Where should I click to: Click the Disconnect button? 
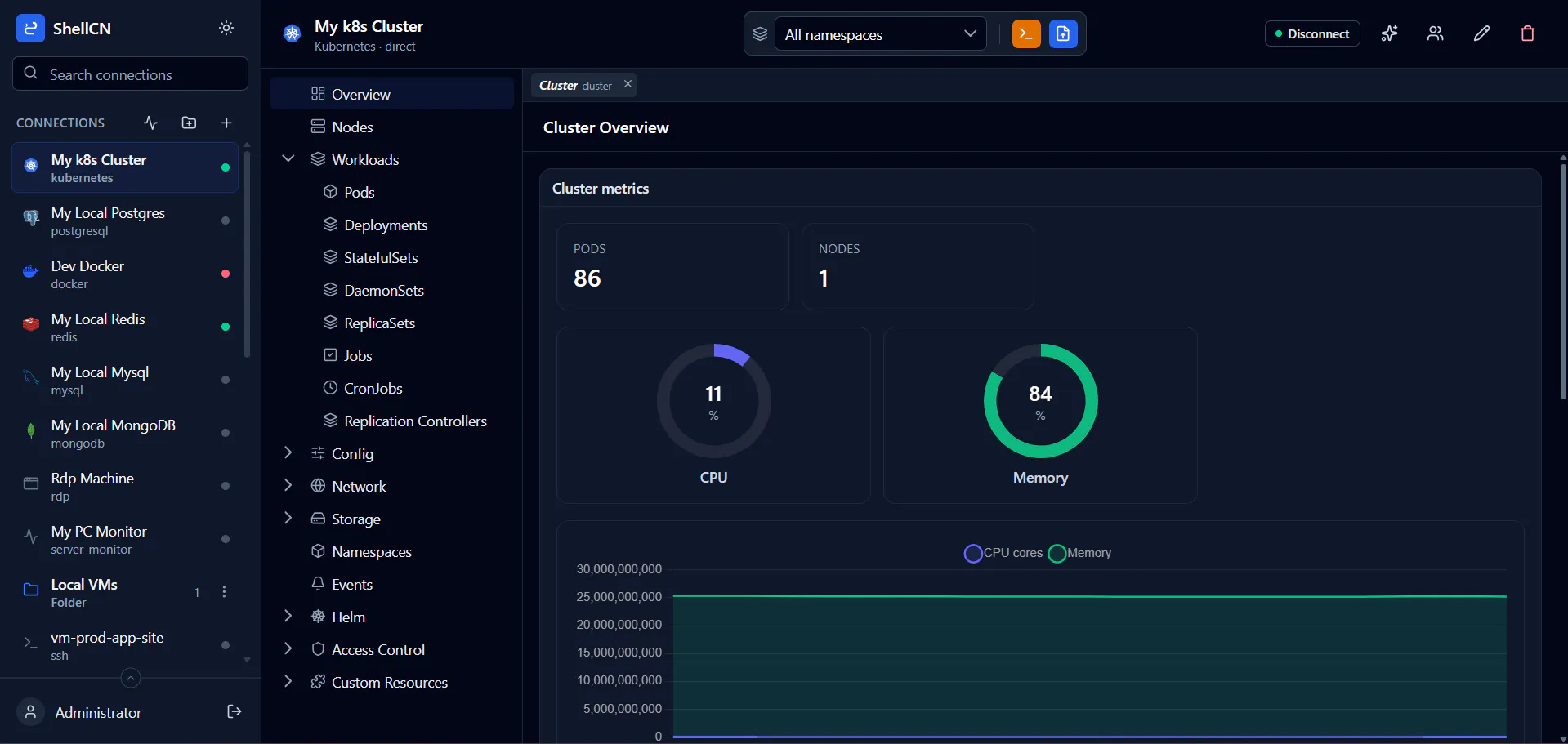click(x=1312, y=33)
